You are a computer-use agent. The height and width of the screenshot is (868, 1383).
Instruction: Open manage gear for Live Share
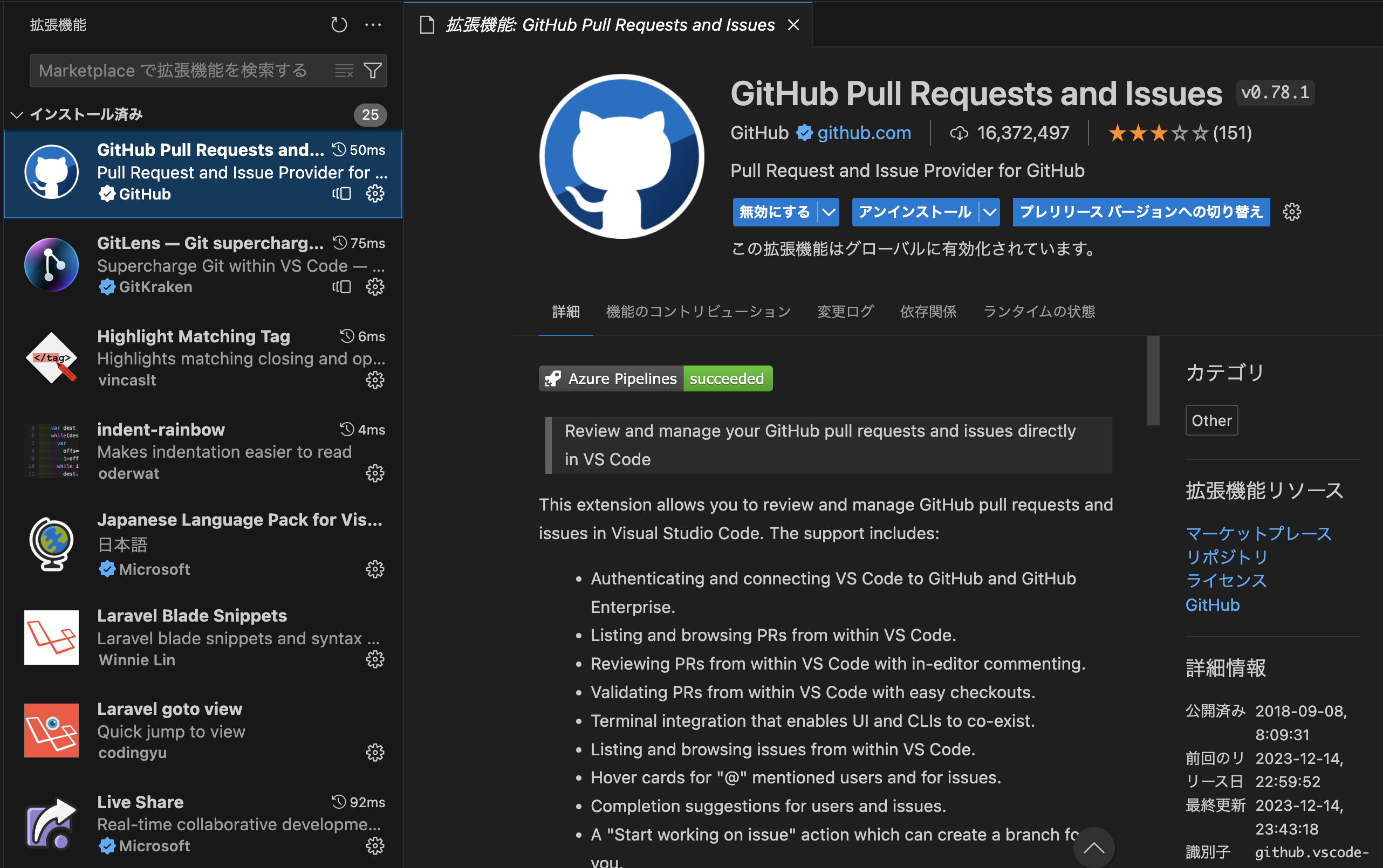coord(375,845)
